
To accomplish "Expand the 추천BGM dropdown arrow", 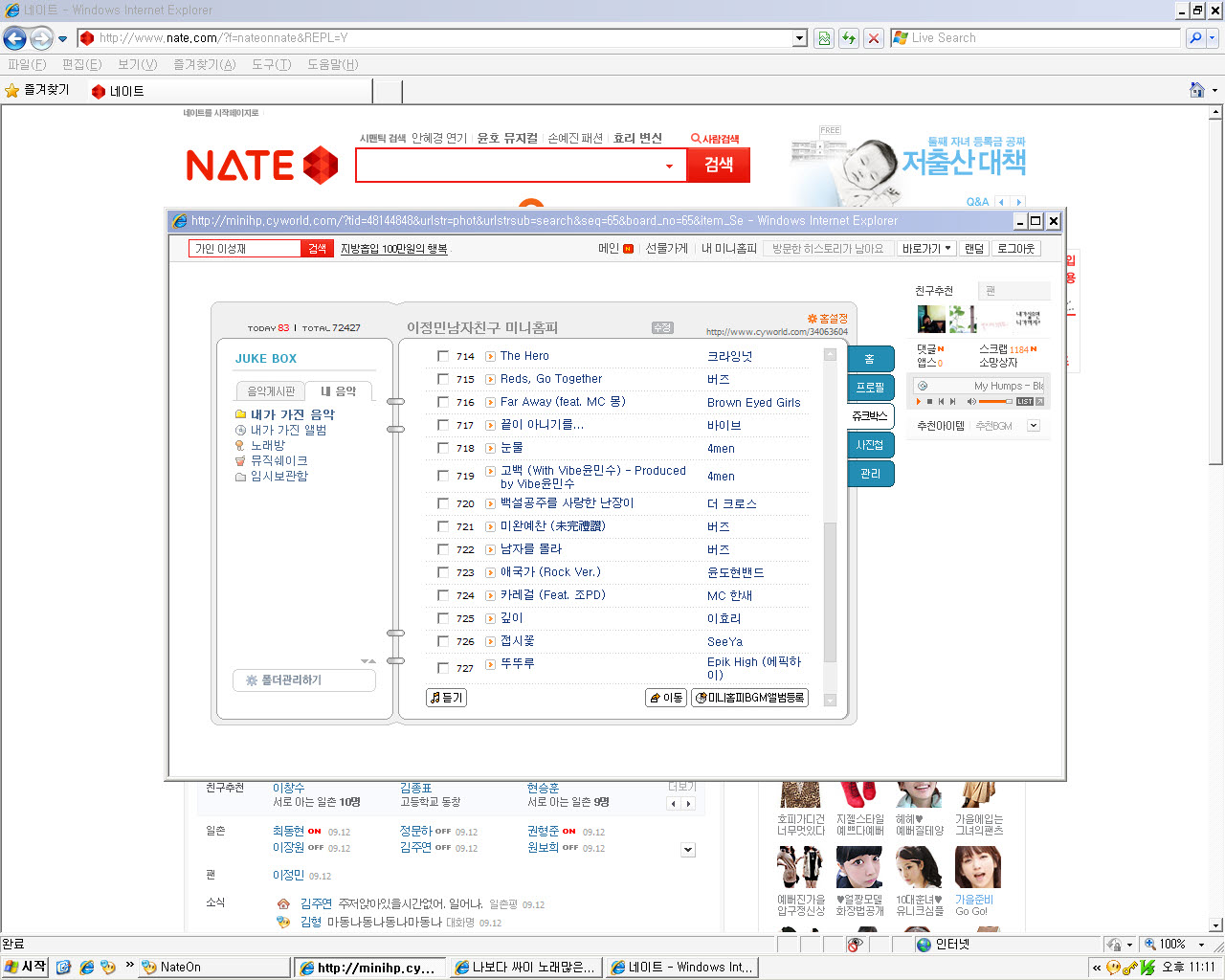I will tap(1034, 426).
